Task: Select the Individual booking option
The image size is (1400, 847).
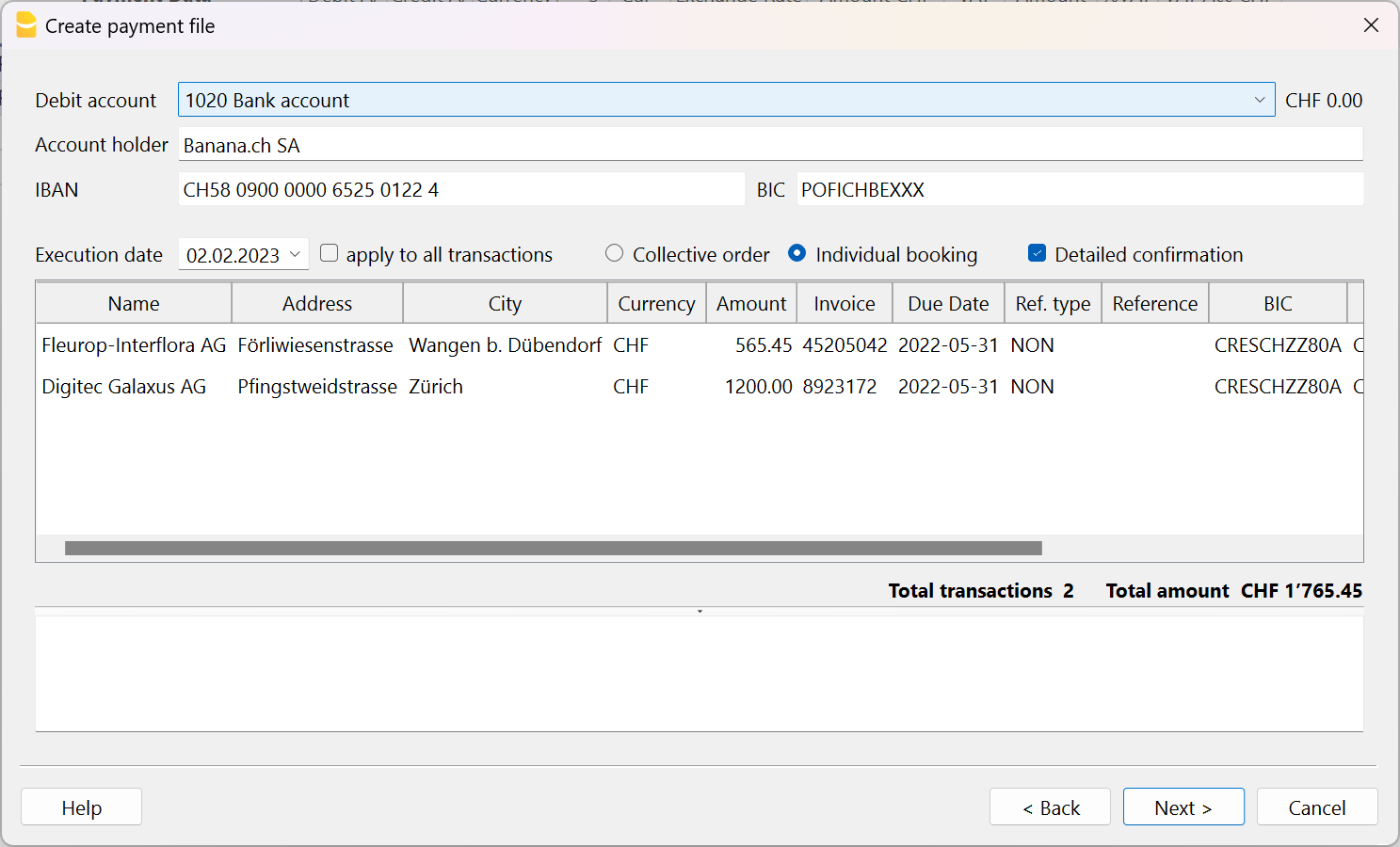Action: (x=797, y=253)
